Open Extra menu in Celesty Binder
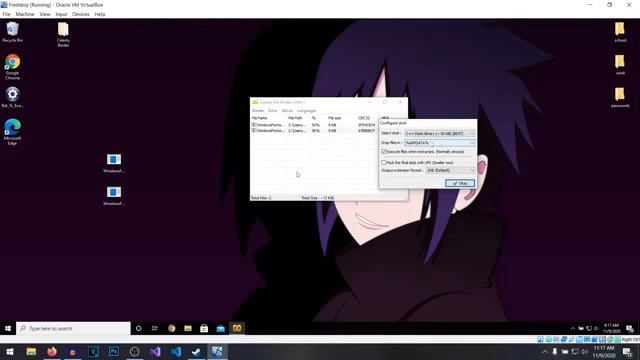The width and height of the screenshot is (640, 360). tap(273, 111)
